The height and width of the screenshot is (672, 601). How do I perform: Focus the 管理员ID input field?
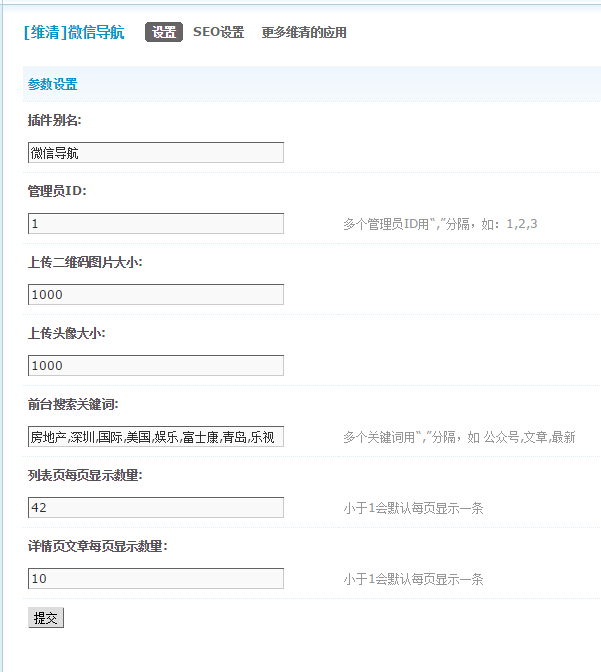coord(156,223)
